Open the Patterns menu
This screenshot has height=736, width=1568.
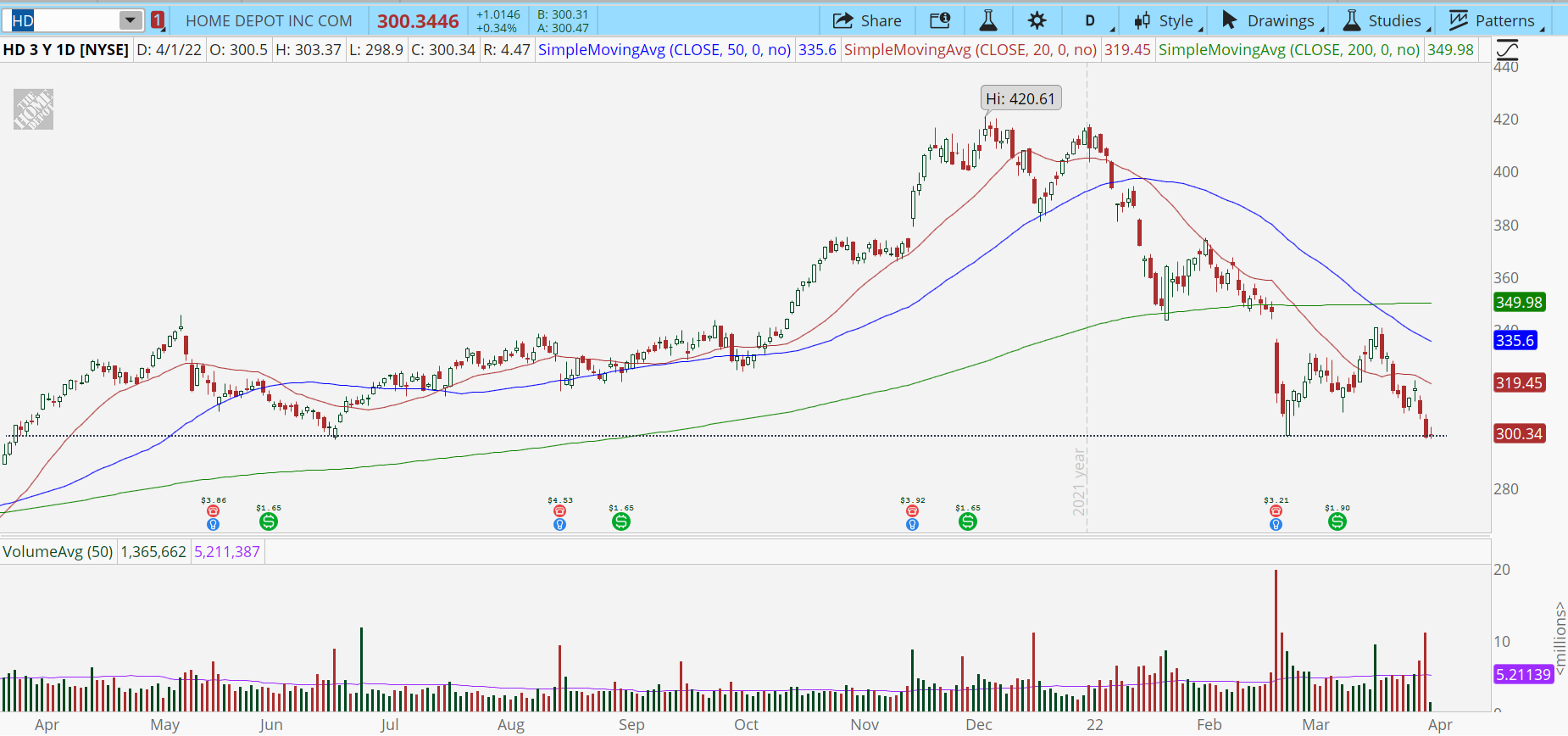[1497, 20]
